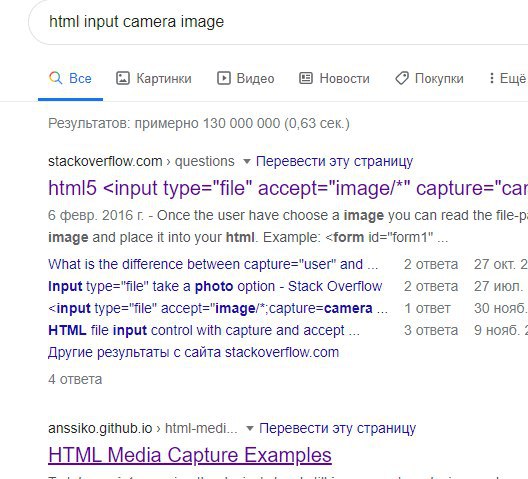Open the Ещё more menu
The height and width of the screenshot is (479, 528).
[x=508, y=78]
